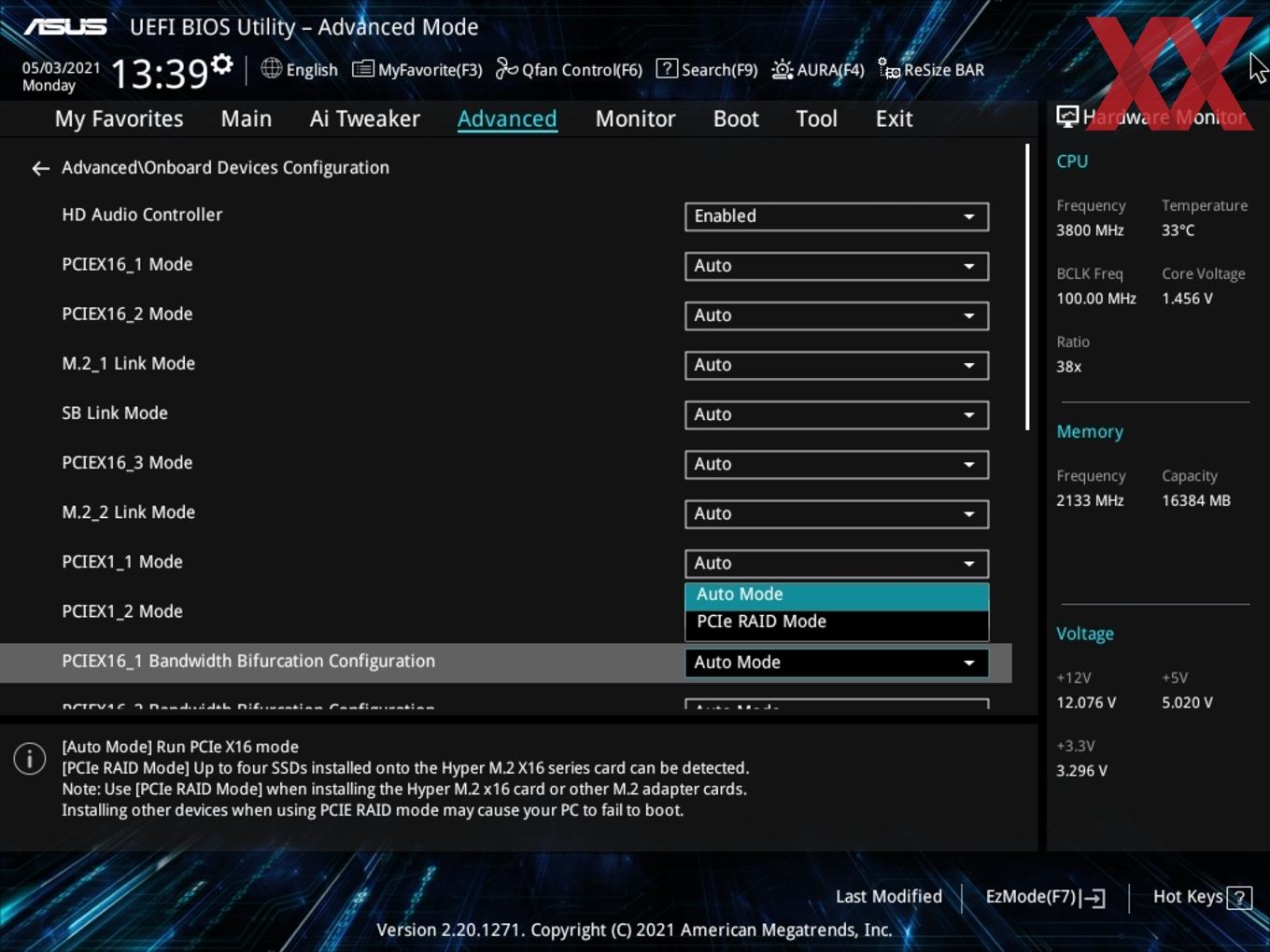This screenshot has width=1270, height=952.
Task: Choose PCIe RAID Mode option
Action: coord(837,622)
